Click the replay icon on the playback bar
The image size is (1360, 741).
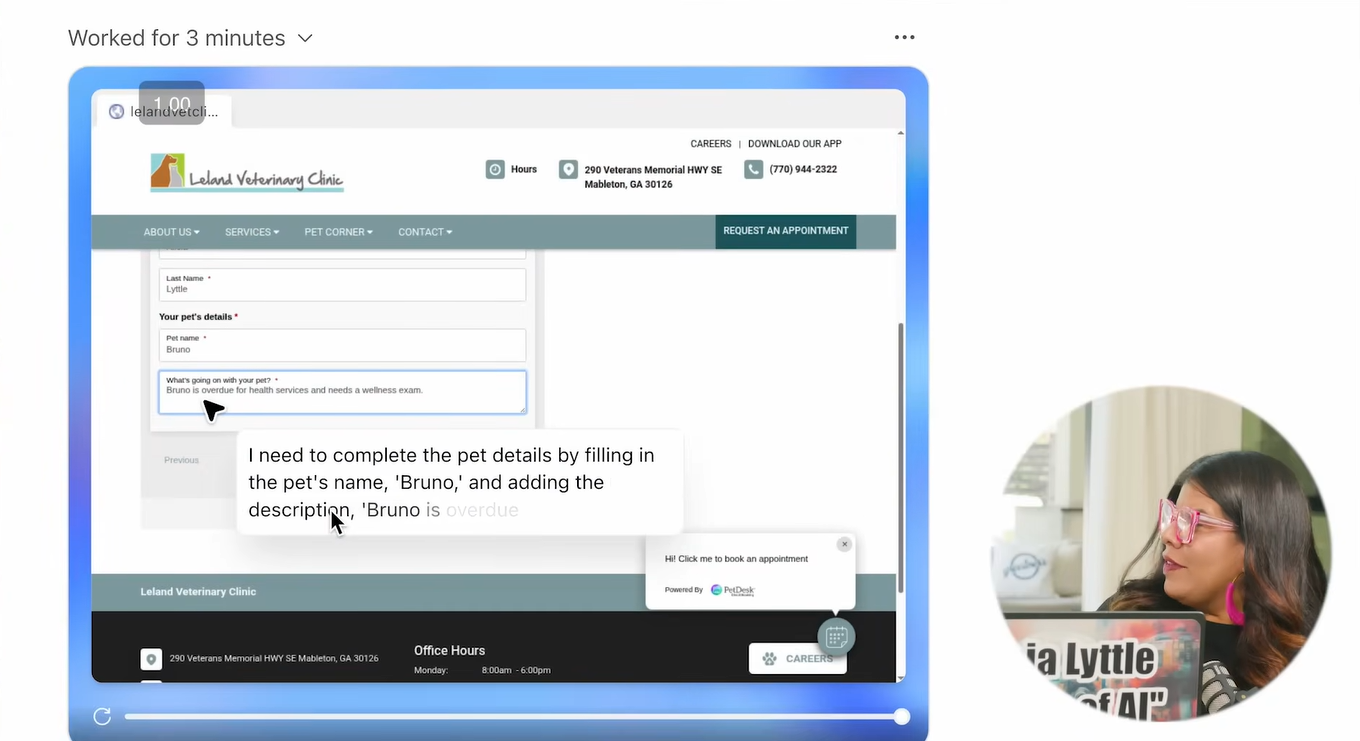pos(102,716)
